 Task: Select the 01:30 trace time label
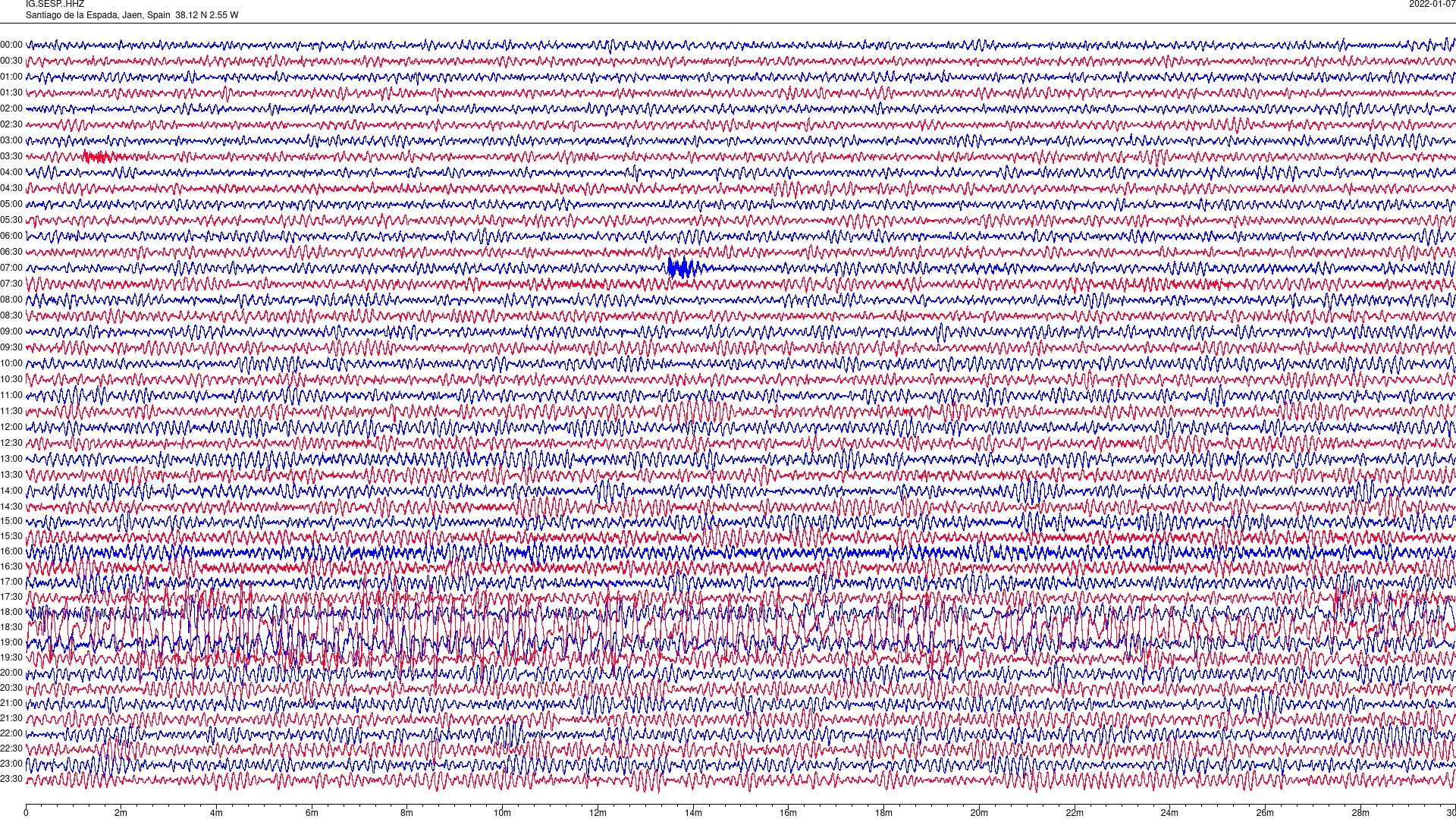(x=11, y=93)
